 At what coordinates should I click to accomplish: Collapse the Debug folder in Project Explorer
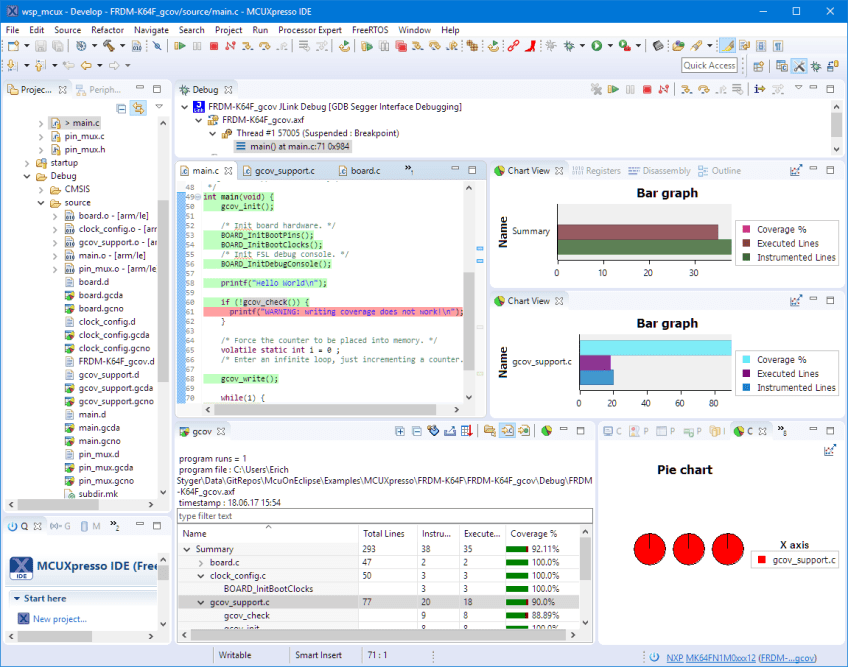coord(27,176)
